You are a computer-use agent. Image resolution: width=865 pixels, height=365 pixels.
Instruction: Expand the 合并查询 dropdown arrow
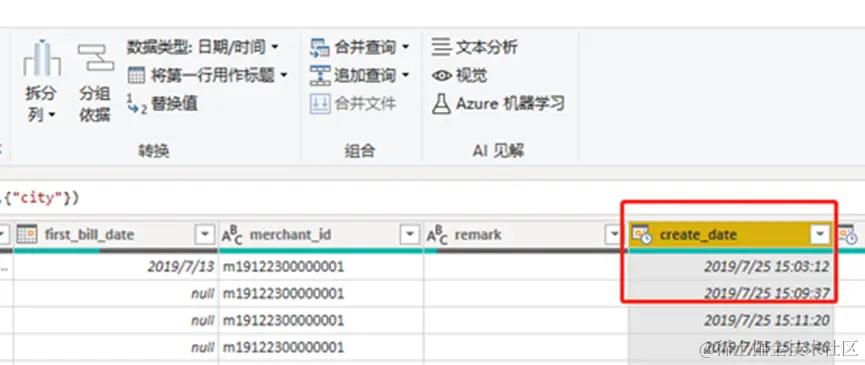click(x=405, y=47)
